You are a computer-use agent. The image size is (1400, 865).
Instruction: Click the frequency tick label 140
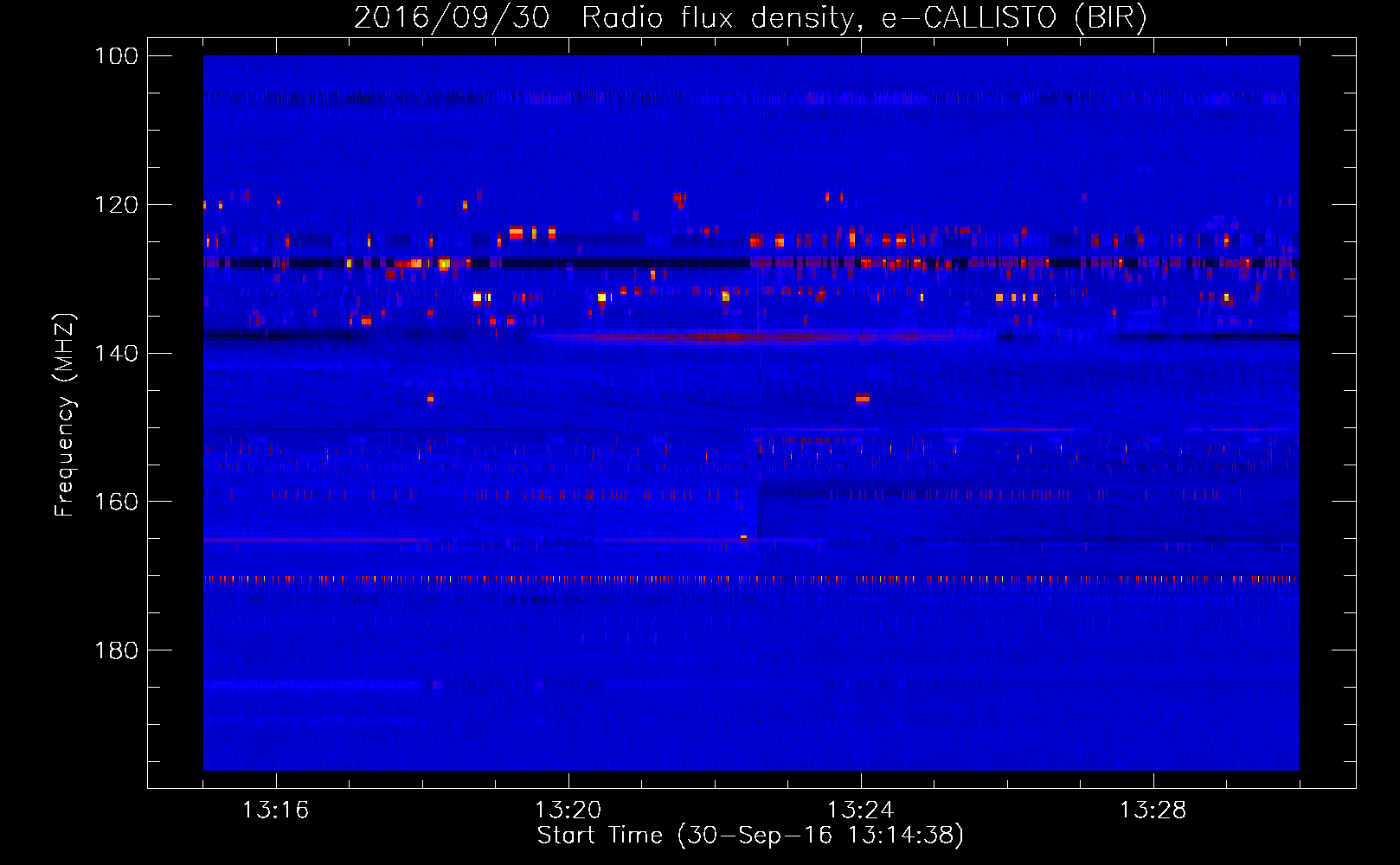coord(117,353)
